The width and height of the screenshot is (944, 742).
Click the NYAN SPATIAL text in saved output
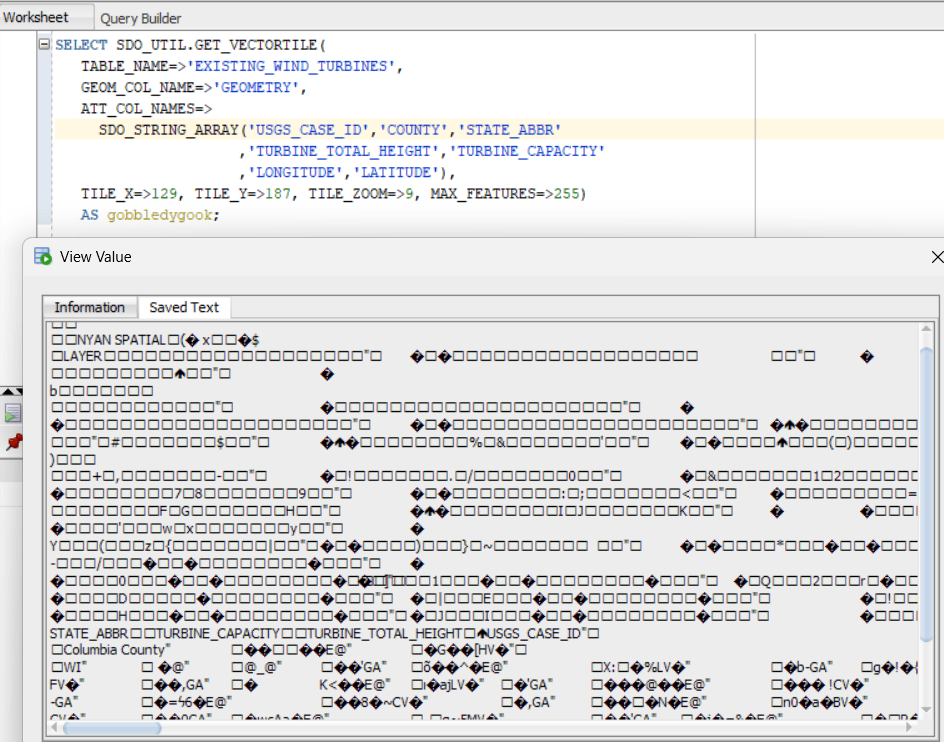122,340
